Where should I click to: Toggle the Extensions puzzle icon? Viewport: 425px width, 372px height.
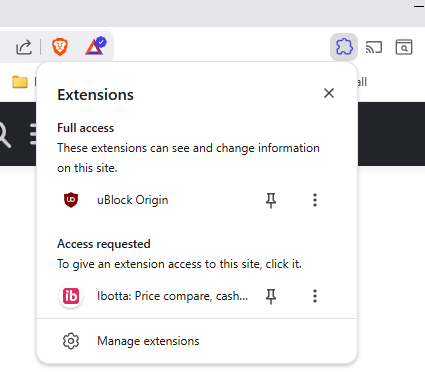(344, 47)
